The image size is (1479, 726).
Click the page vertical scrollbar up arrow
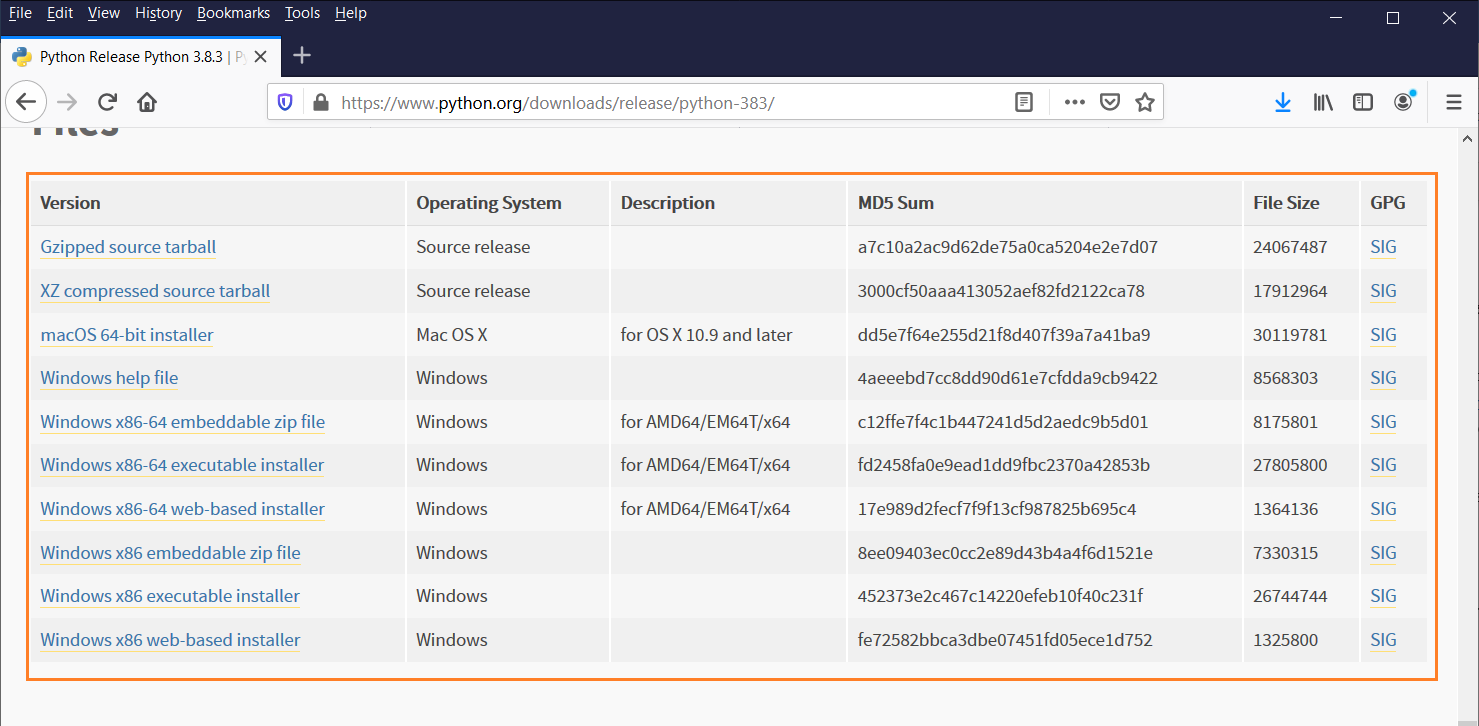pyautogui.click(x=1469, y=138)
